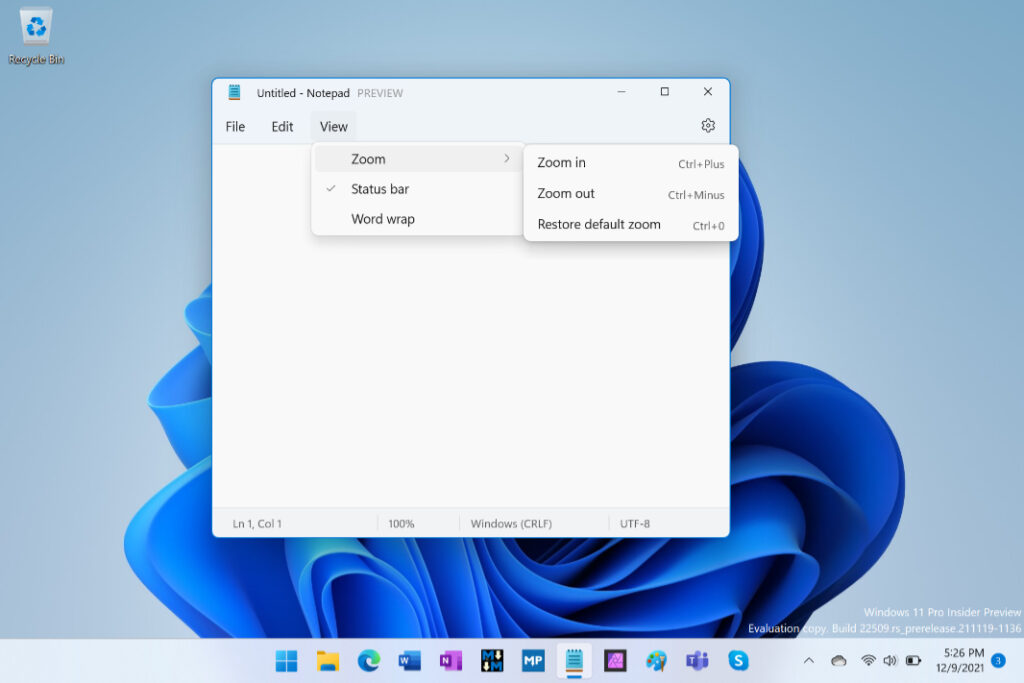This screenshot has height=683, width=1024.
Task: Enable Word wrap in the View menu
Action: point(383,218)
